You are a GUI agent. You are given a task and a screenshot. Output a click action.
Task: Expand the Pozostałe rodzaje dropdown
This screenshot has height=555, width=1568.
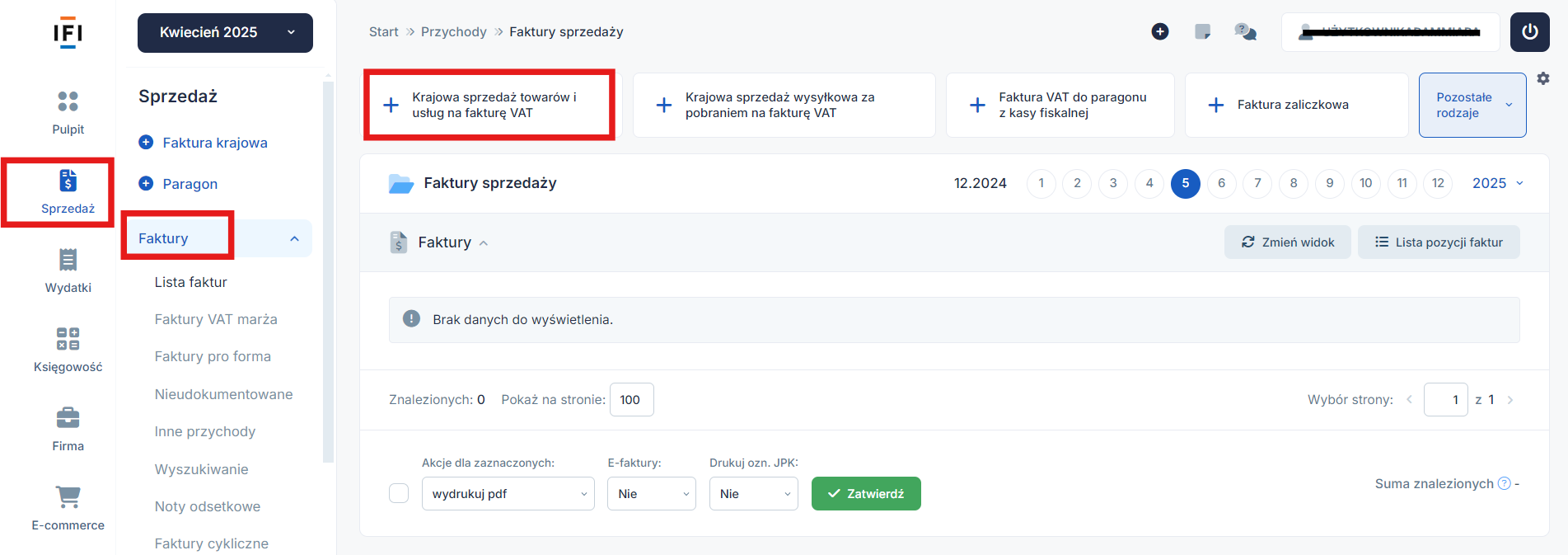pyautogui.click(x=1472, y=105)
